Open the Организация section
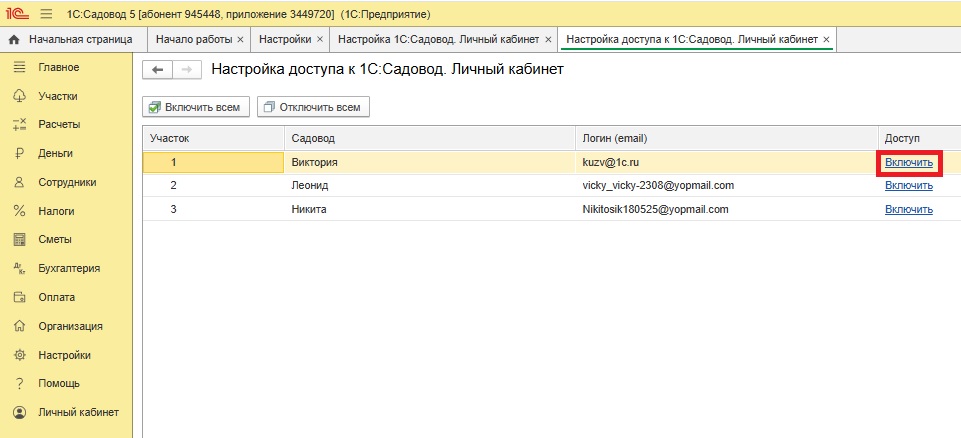The height and width of the screenshot is (438, 961). tap(70, 326)
